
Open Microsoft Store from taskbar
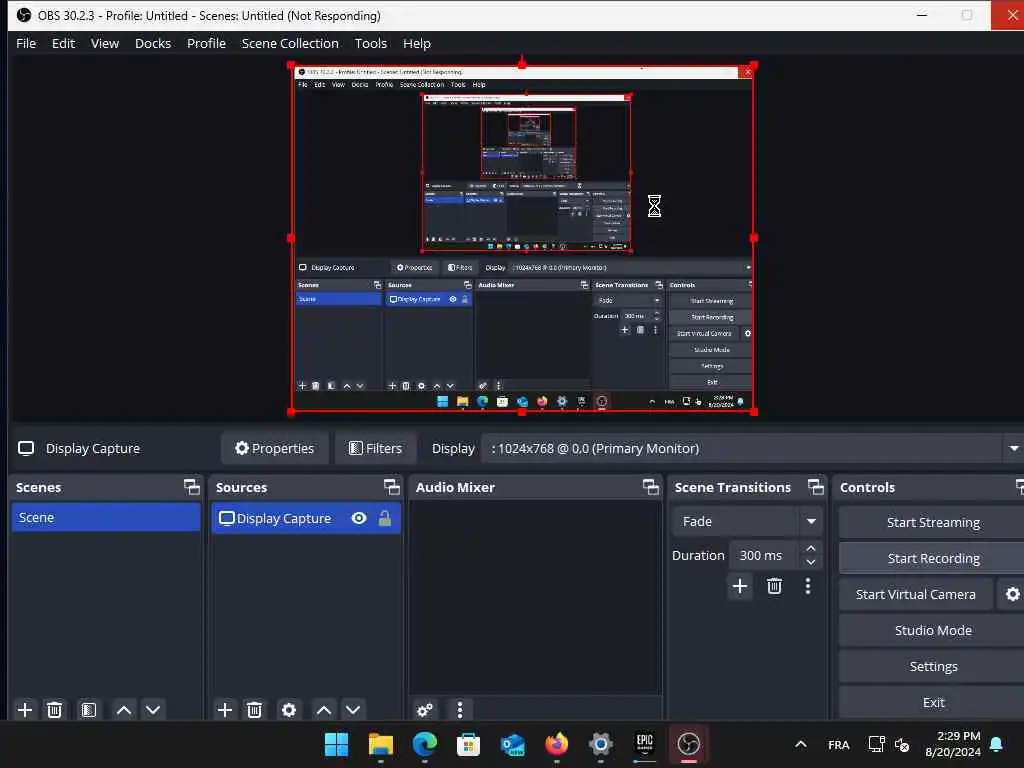tap(468, 744)
